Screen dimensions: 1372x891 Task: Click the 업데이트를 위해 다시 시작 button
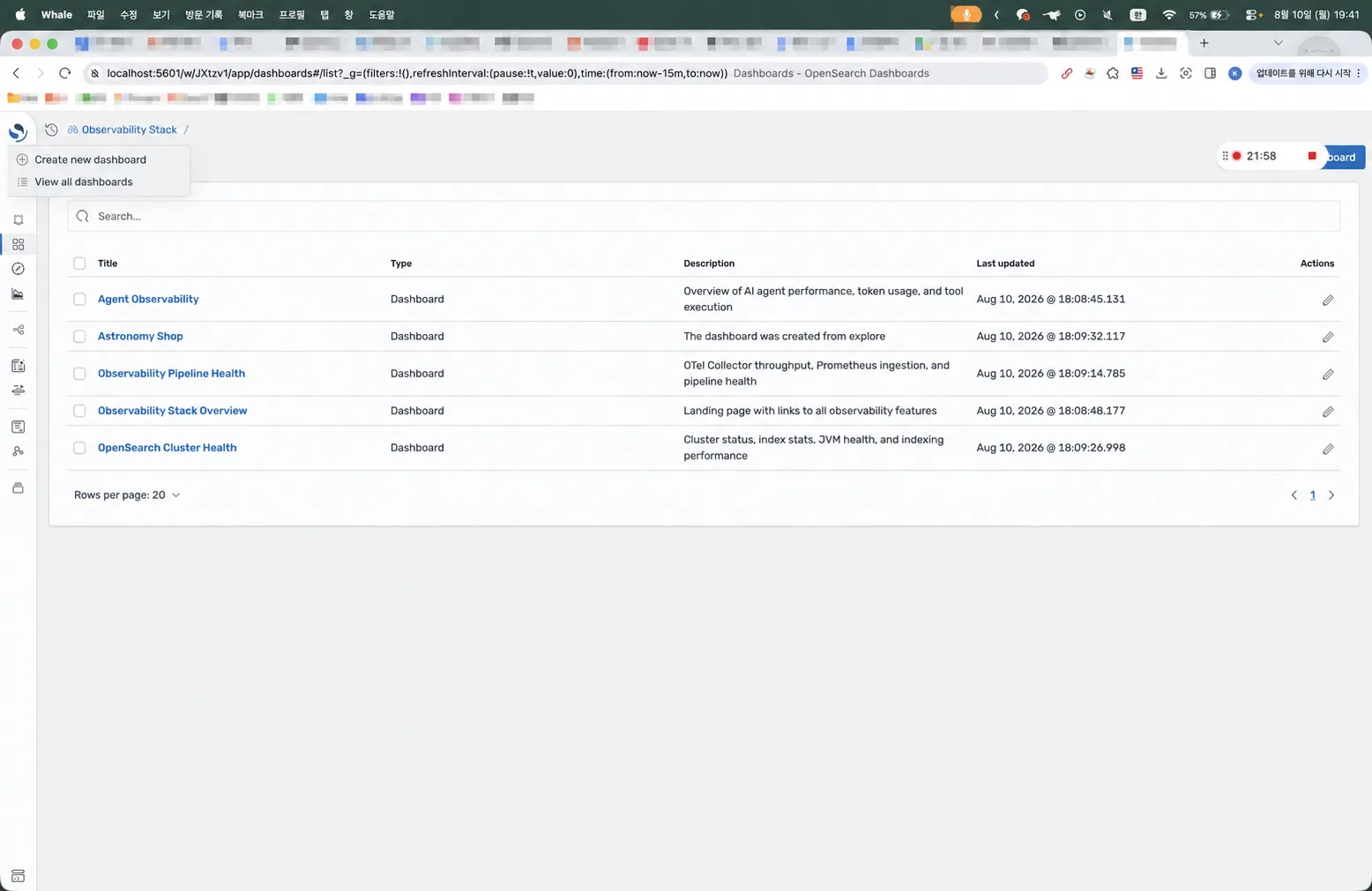[1303, 73]
